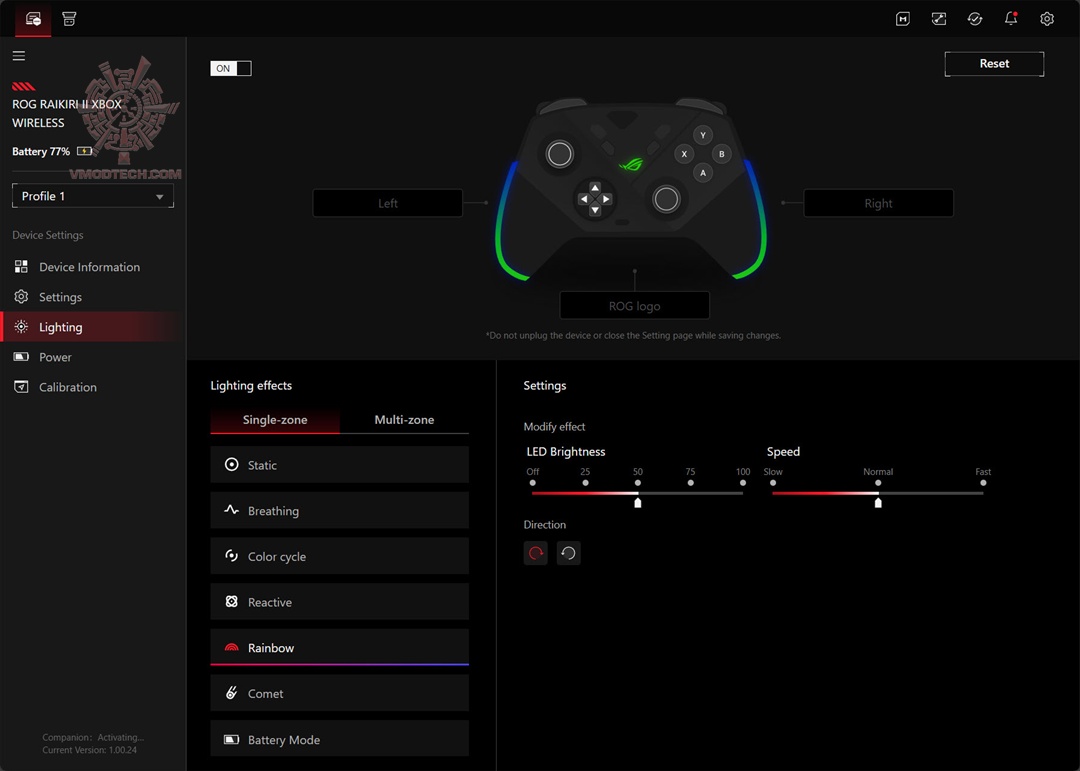Screen dimensions: 1080x771
Task: Expand the Profile 1 dropdown
Action: [x=93, y=196]
